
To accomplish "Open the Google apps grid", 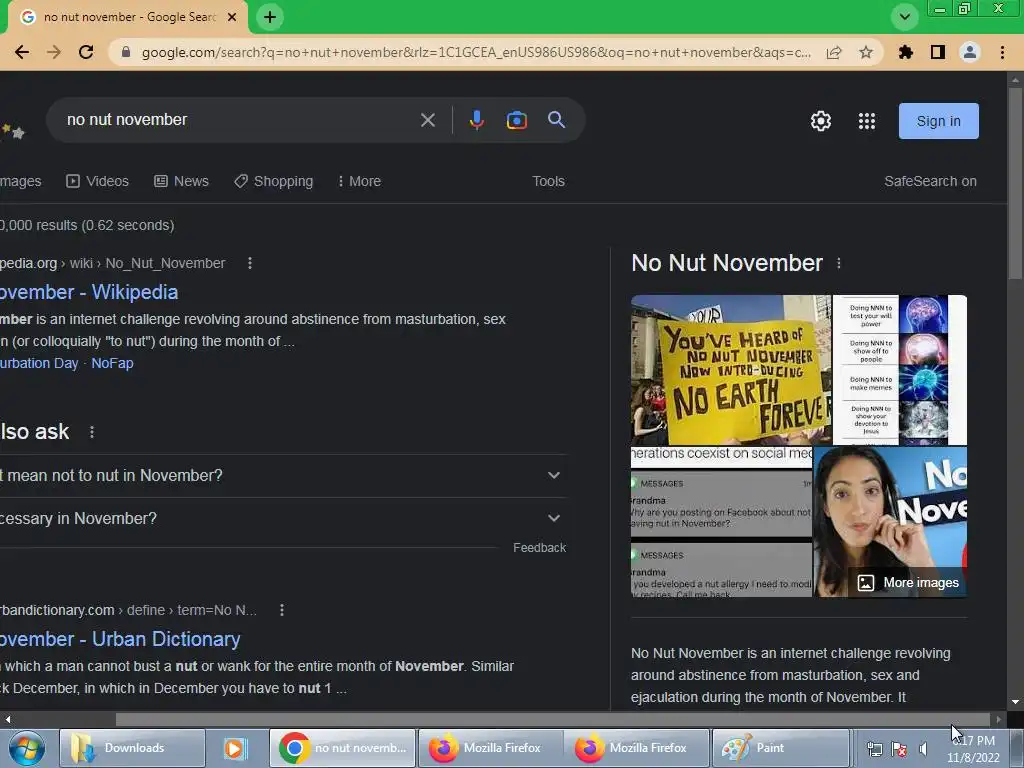I will 867,121.
